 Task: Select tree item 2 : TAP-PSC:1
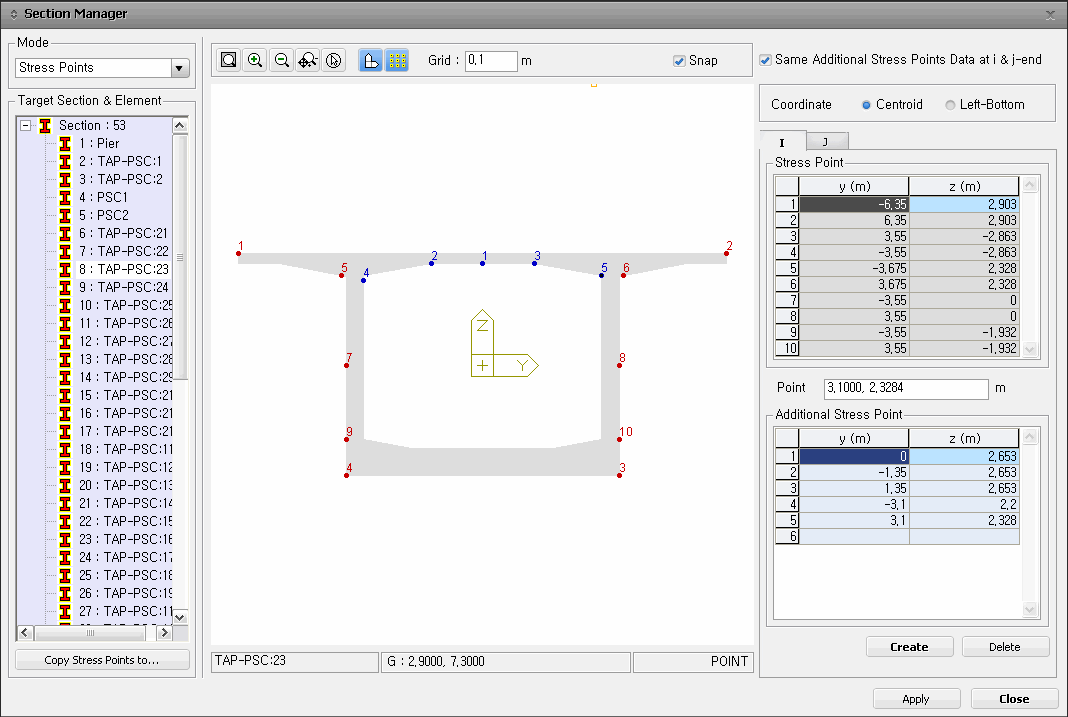[120, 161]
